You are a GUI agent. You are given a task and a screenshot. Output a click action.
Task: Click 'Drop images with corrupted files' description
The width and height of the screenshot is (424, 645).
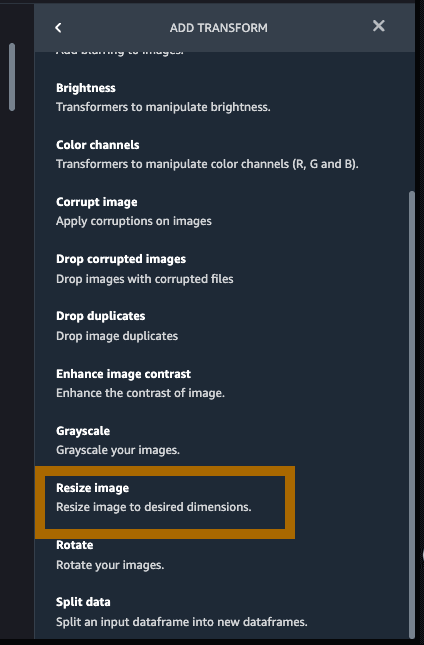point(145,279)
